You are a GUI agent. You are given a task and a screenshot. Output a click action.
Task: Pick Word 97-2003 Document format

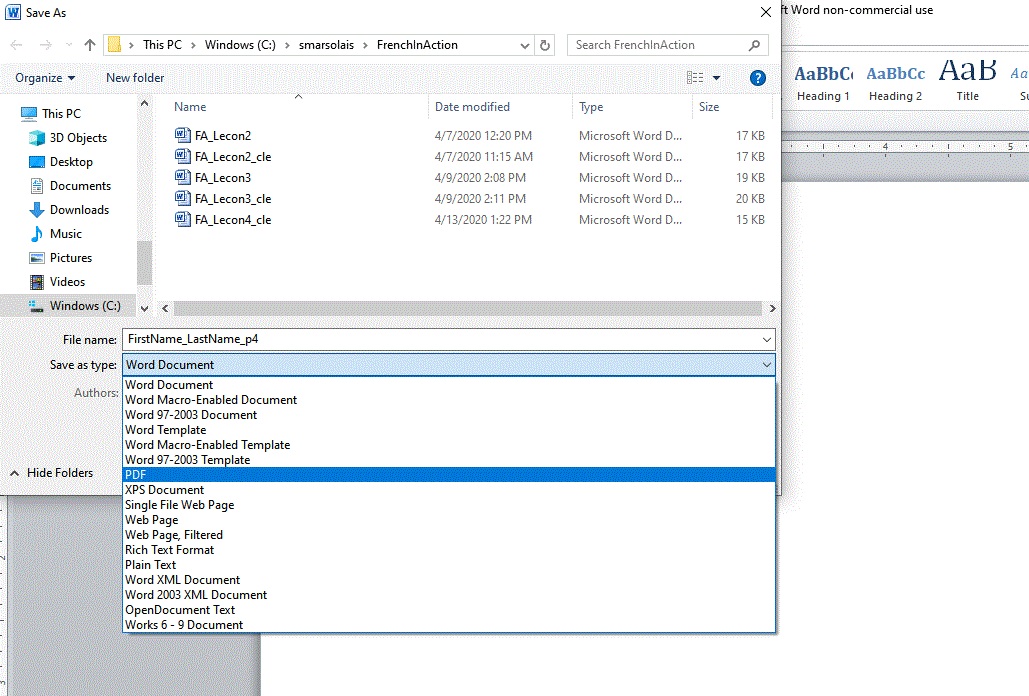(x=449, y=415)
